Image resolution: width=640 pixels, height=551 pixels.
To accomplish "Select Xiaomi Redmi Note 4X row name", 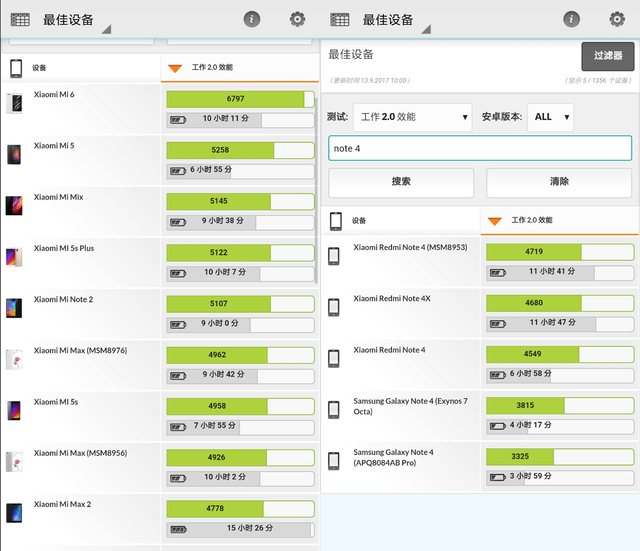I will click(392, 298).
